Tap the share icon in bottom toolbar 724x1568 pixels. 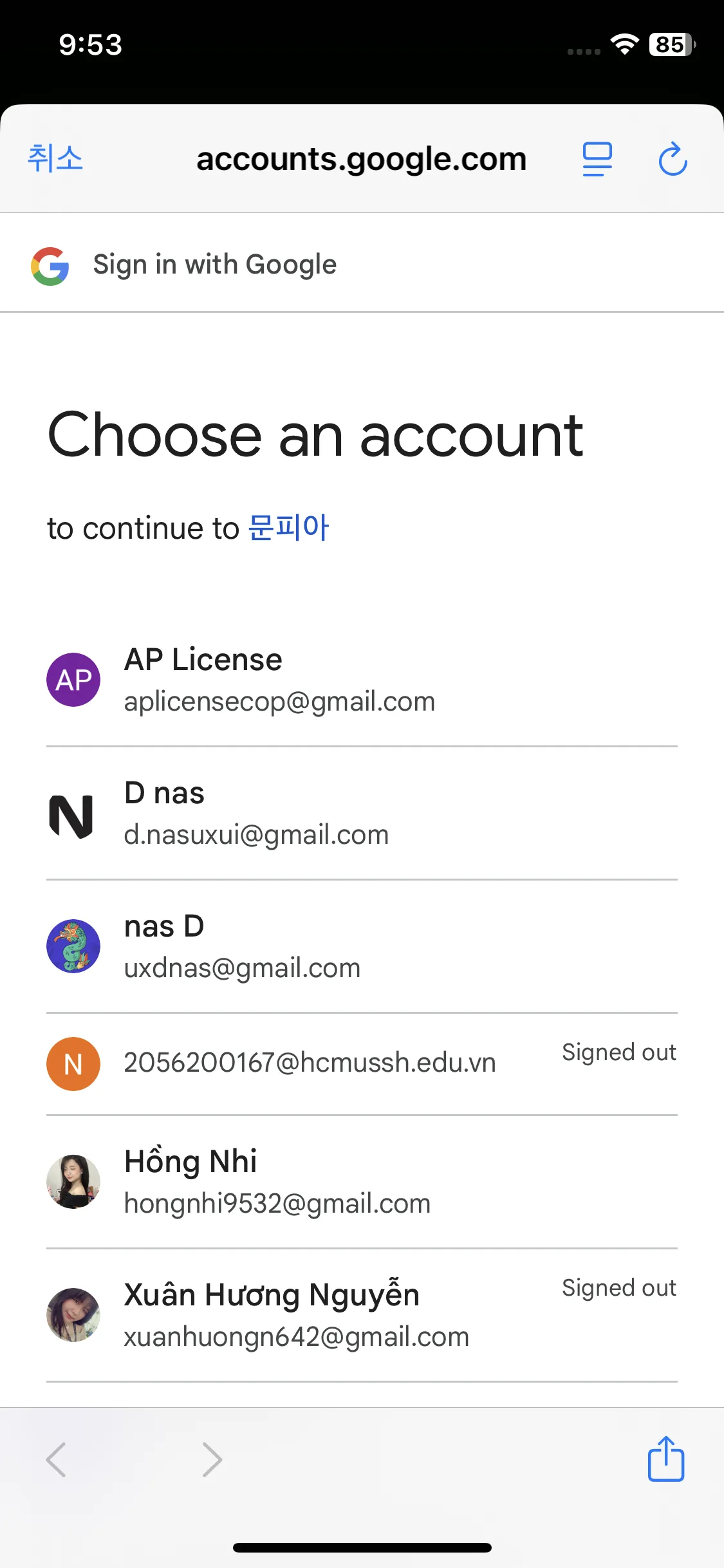tap(665, 1459)
